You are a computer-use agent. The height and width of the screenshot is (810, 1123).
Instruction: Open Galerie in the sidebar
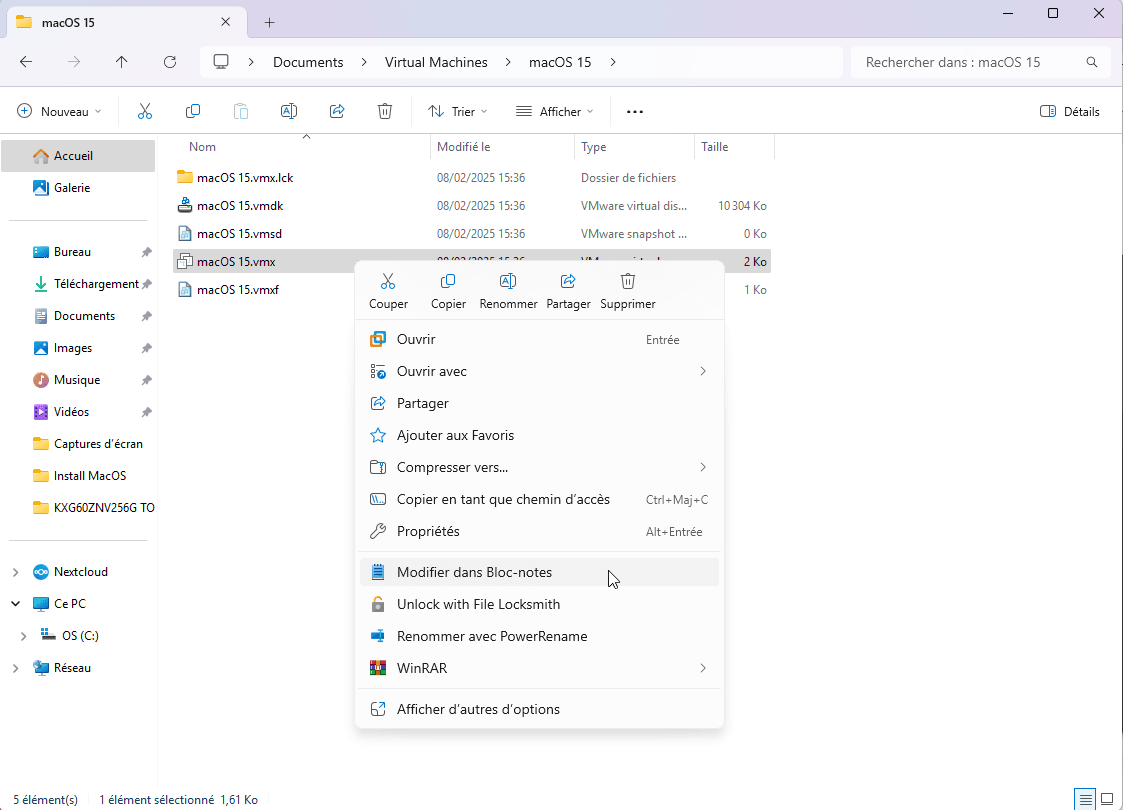click(72, 188)
